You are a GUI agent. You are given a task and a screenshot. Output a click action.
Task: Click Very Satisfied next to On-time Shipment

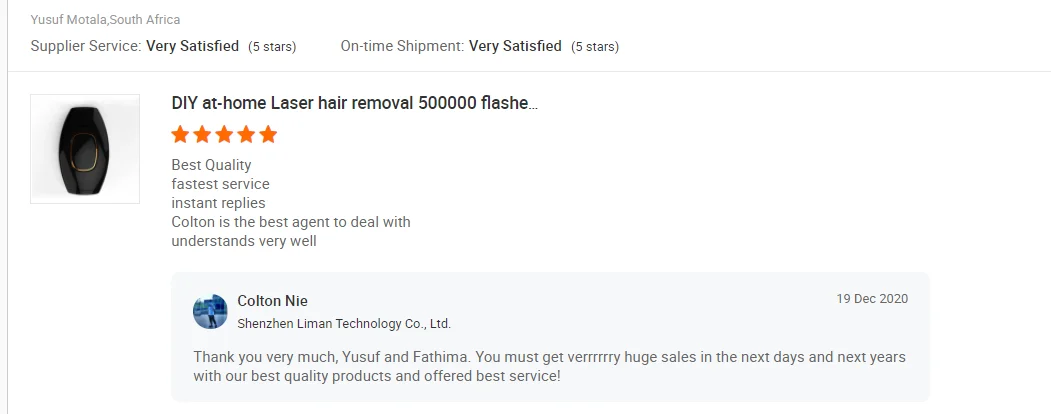pos(515,46)
